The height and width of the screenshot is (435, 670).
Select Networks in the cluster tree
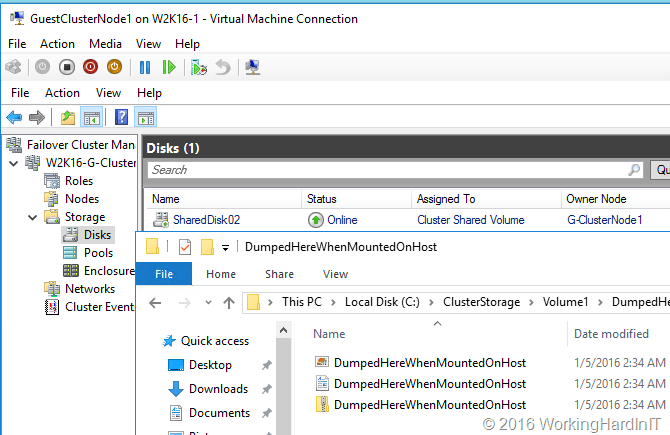[80, 289]
